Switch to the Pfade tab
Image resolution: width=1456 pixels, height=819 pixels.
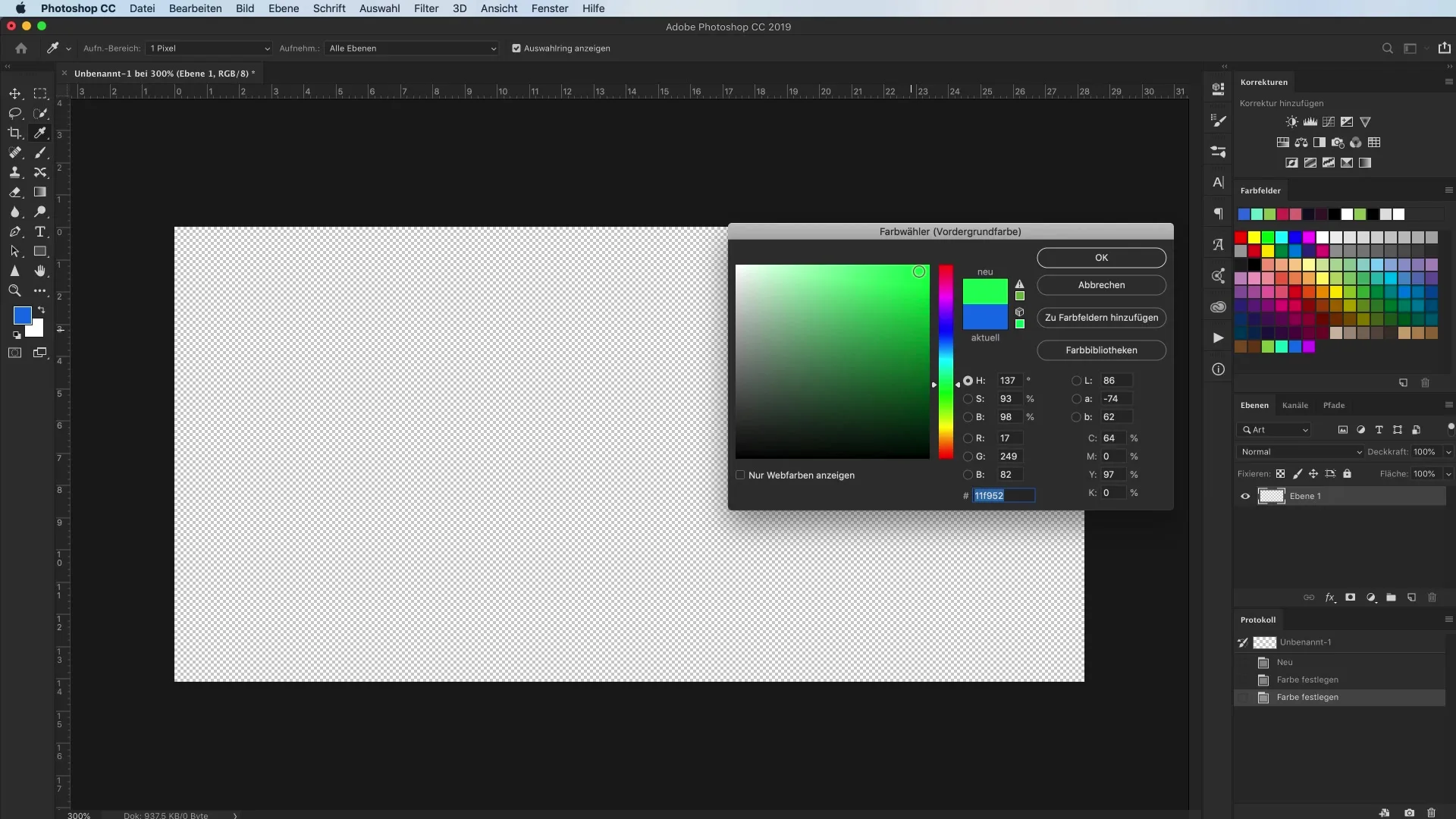tap(1334, 406)
